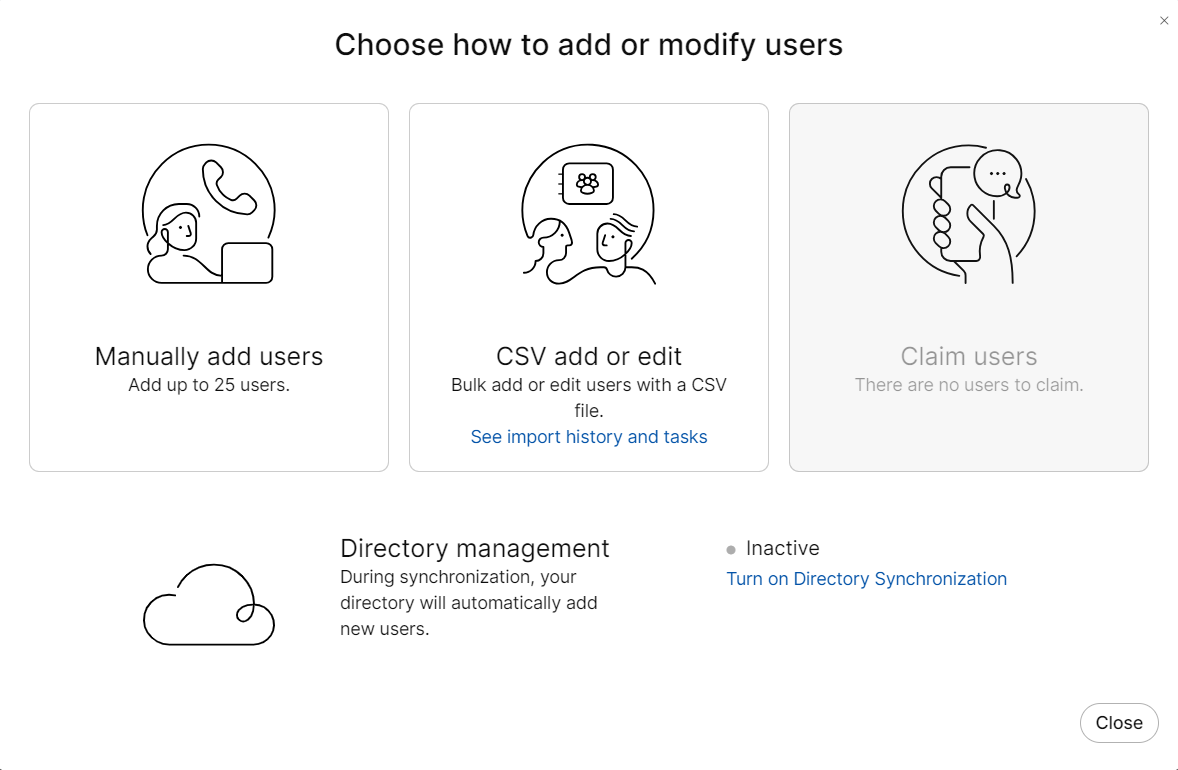
Task: Click the 'Inactive' status label
Action: pyautogui.click(x=782, y=548)
